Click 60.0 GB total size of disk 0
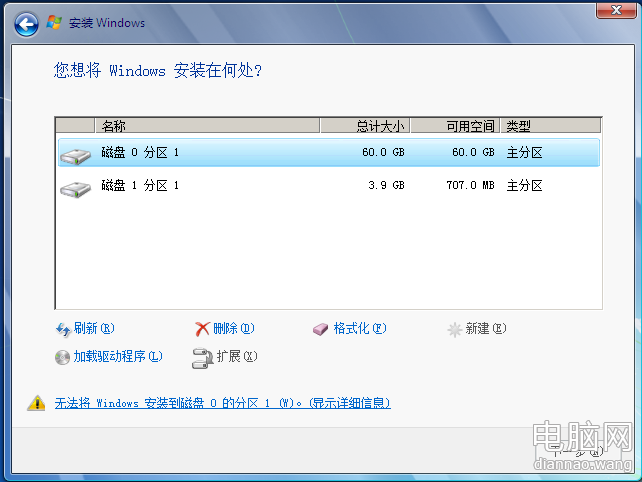The image size is (642, 482). (383, 153)
